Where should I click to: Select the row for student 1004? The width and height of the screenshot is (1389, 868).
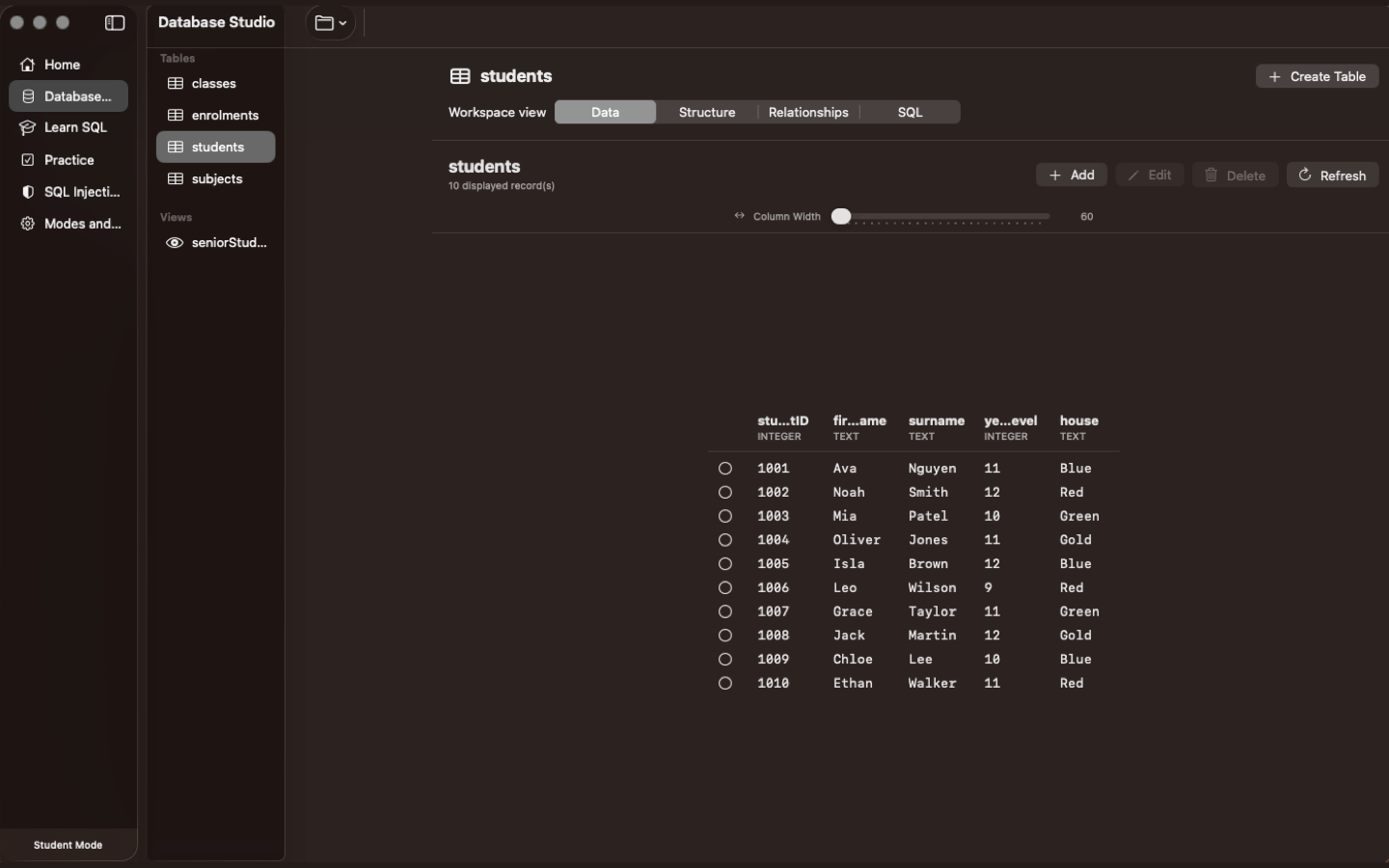tap(725, 540)
